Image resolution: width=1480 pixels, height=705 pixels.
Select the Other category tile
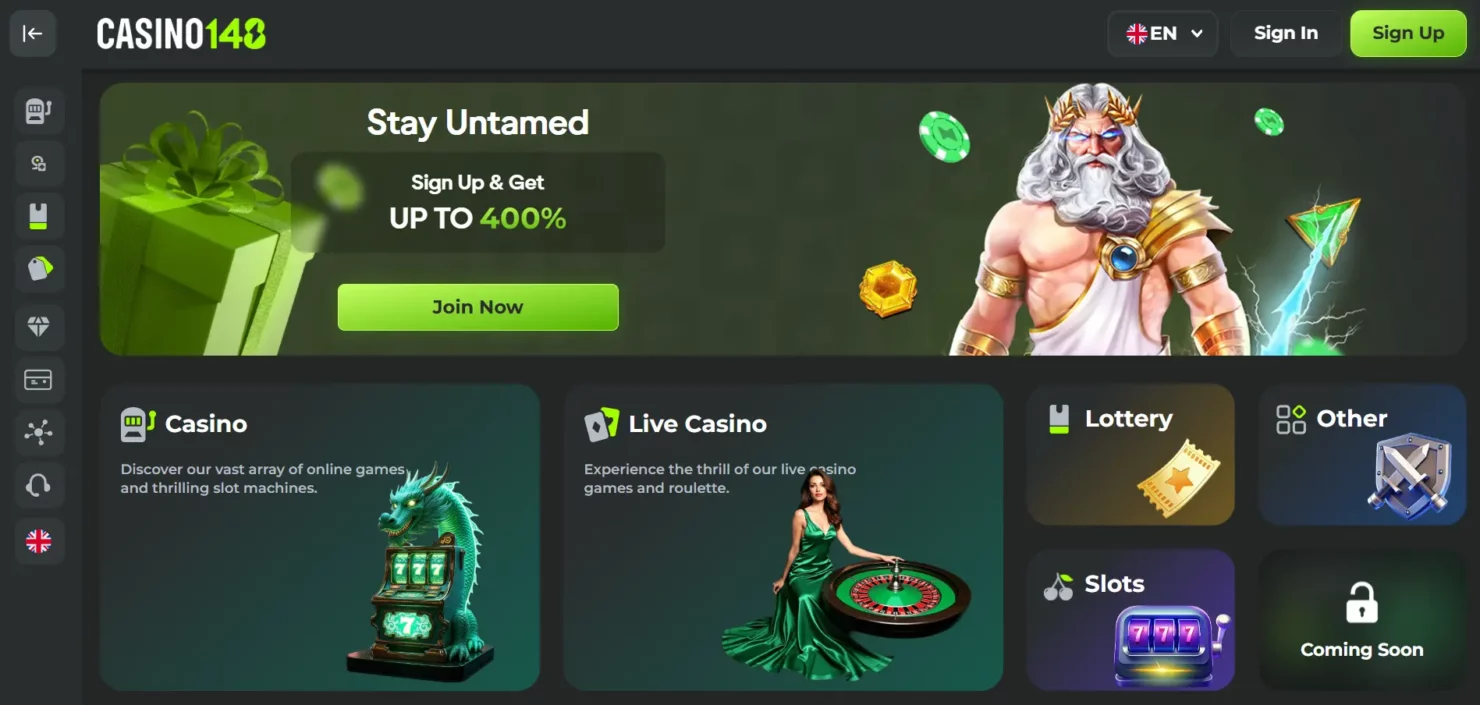tap(1362, 455)
